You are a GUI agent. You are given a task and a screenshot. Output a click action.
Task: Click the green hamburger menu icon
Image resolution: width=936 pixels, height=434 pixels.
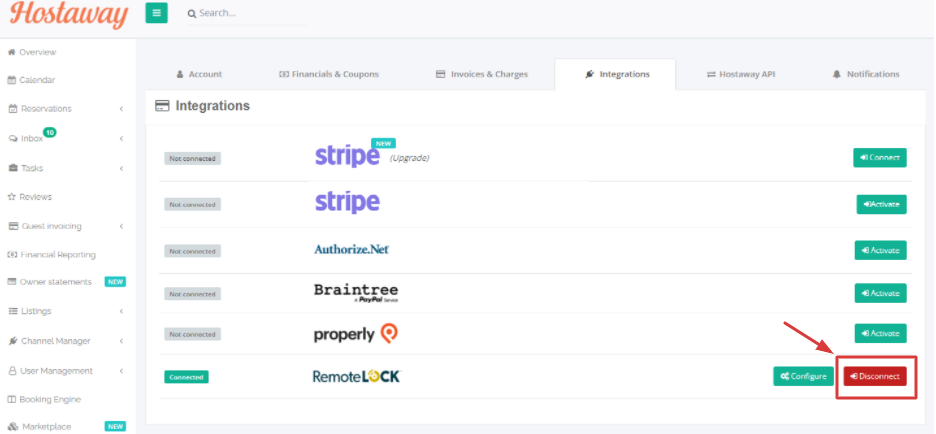click(156, 13)
